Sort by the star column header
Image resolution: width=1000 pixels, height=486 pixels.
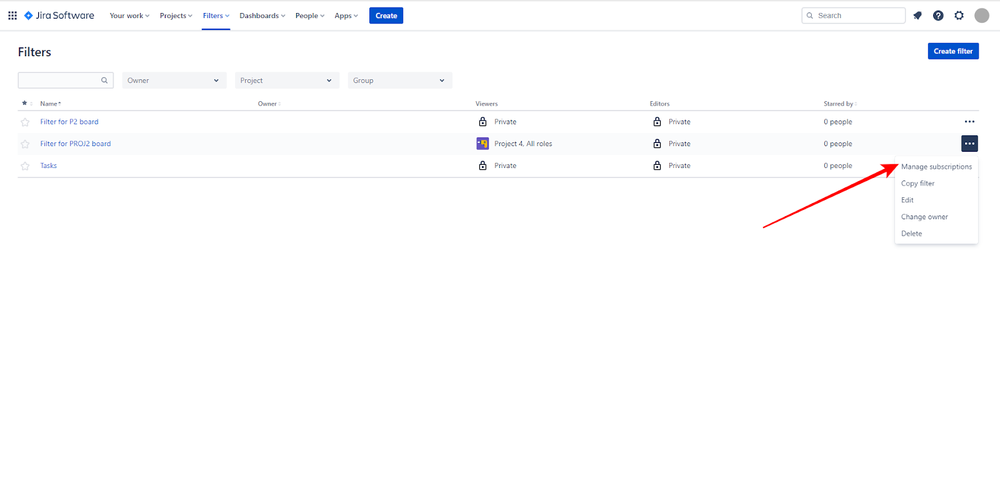(27, 103)
